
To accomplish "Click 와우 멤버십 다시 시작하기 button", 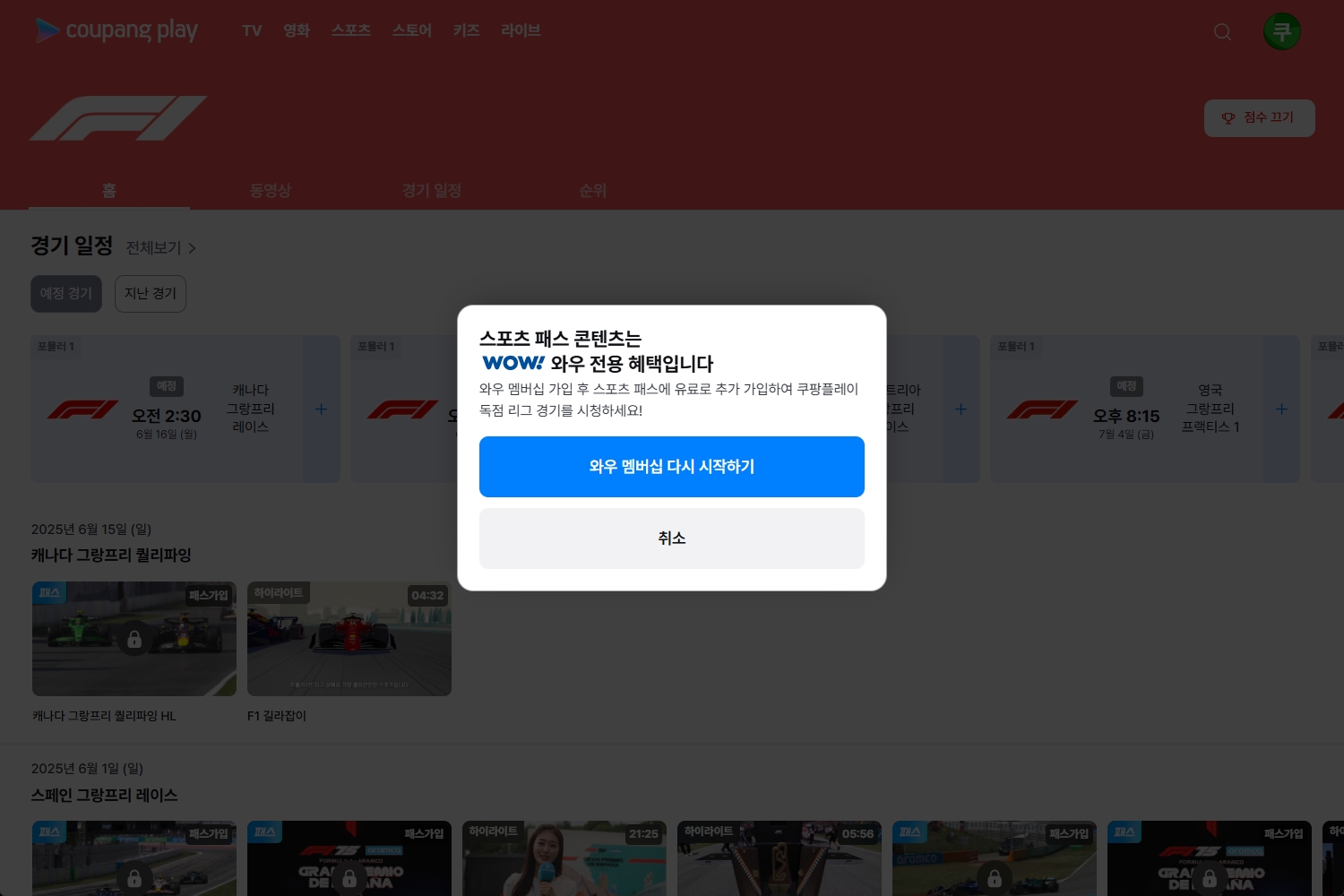I will [x=672, y=467].
